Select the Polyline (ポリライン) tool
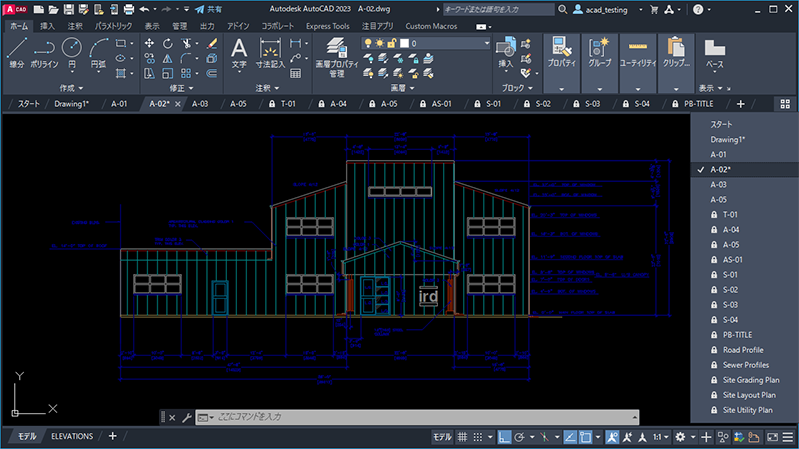Image resolution: width=799 pixels, height=449 pixels. coord(44,53)
